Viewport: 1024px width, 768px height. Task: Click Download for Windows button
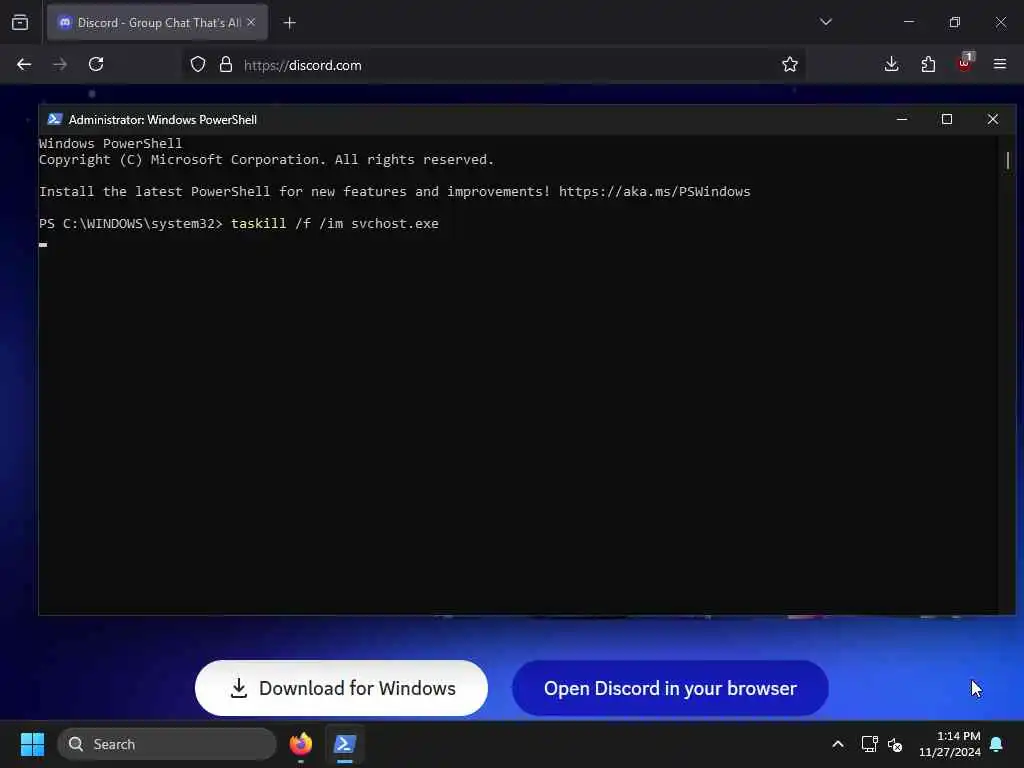pos(342,688)
